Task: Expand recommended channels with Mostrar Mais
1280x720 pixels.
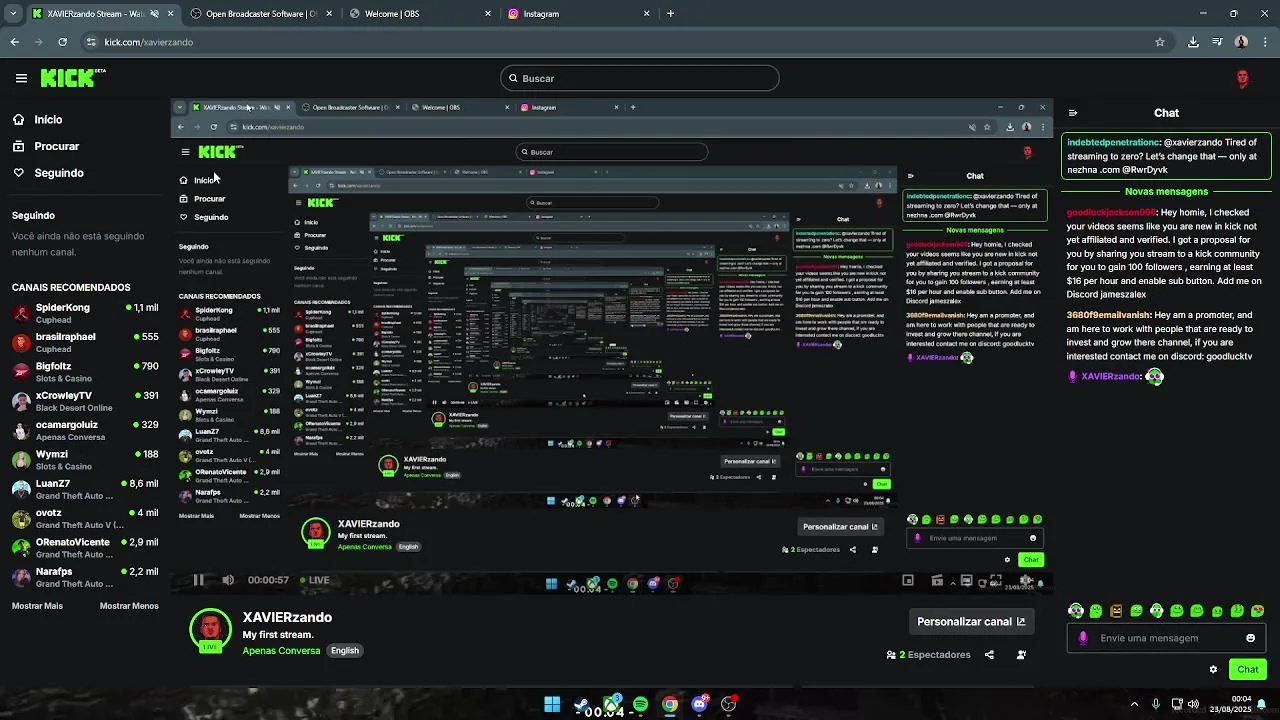Action: (37, 606)
